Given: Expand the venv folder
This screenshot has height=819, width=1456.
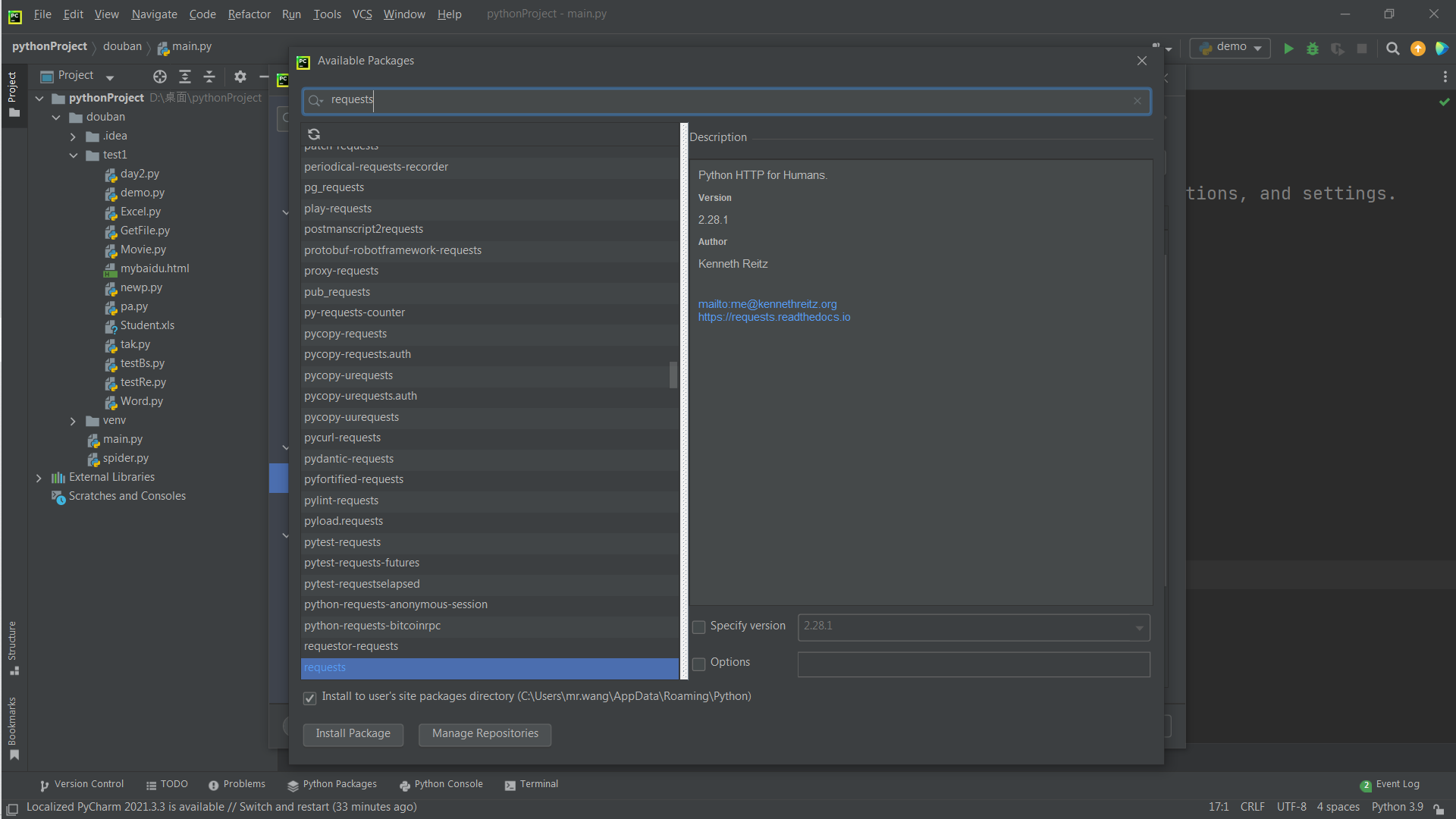Looking at the screenshot, I should tap(73, 421).
